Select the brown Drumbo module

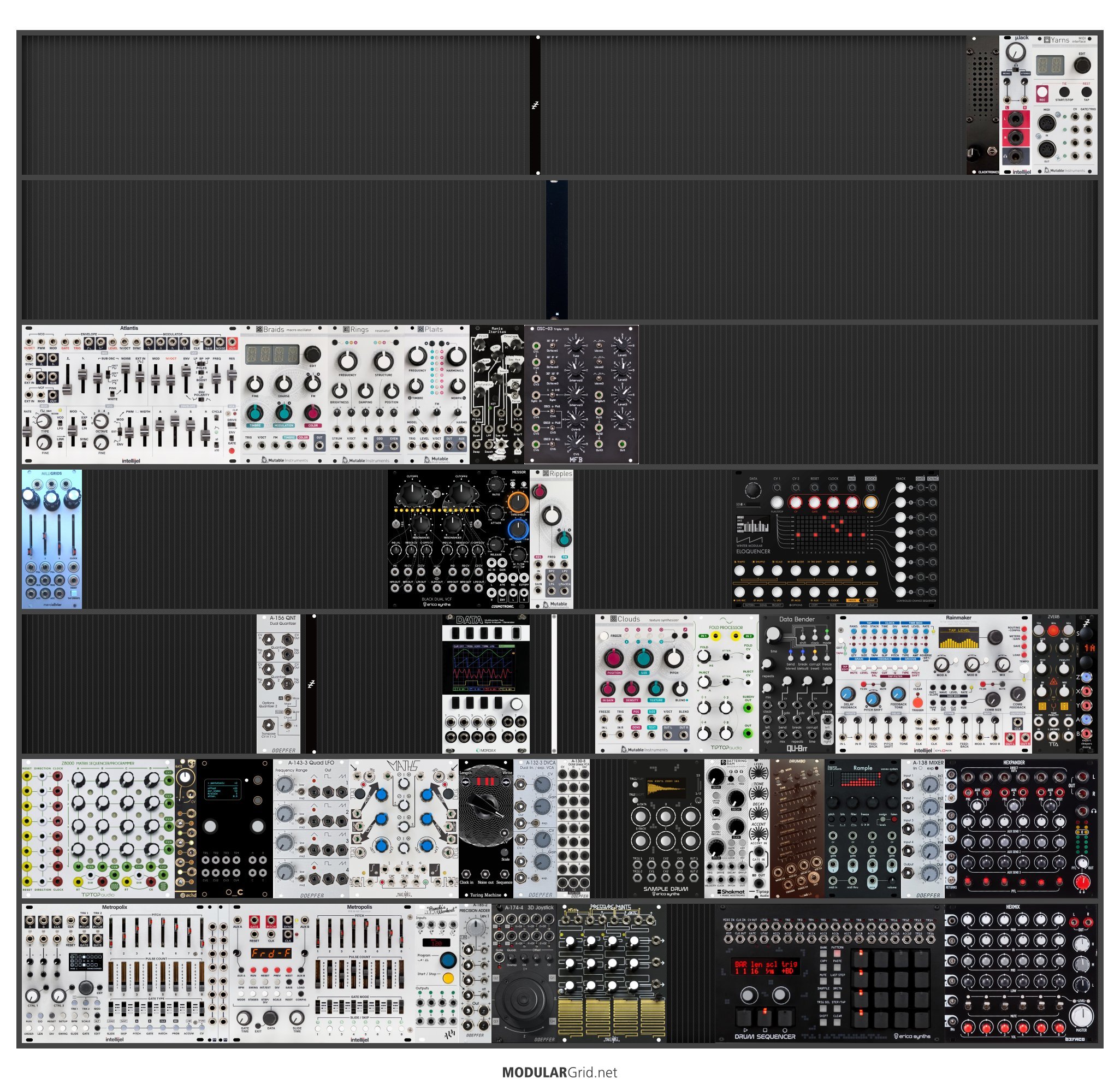tap(798, 828)
